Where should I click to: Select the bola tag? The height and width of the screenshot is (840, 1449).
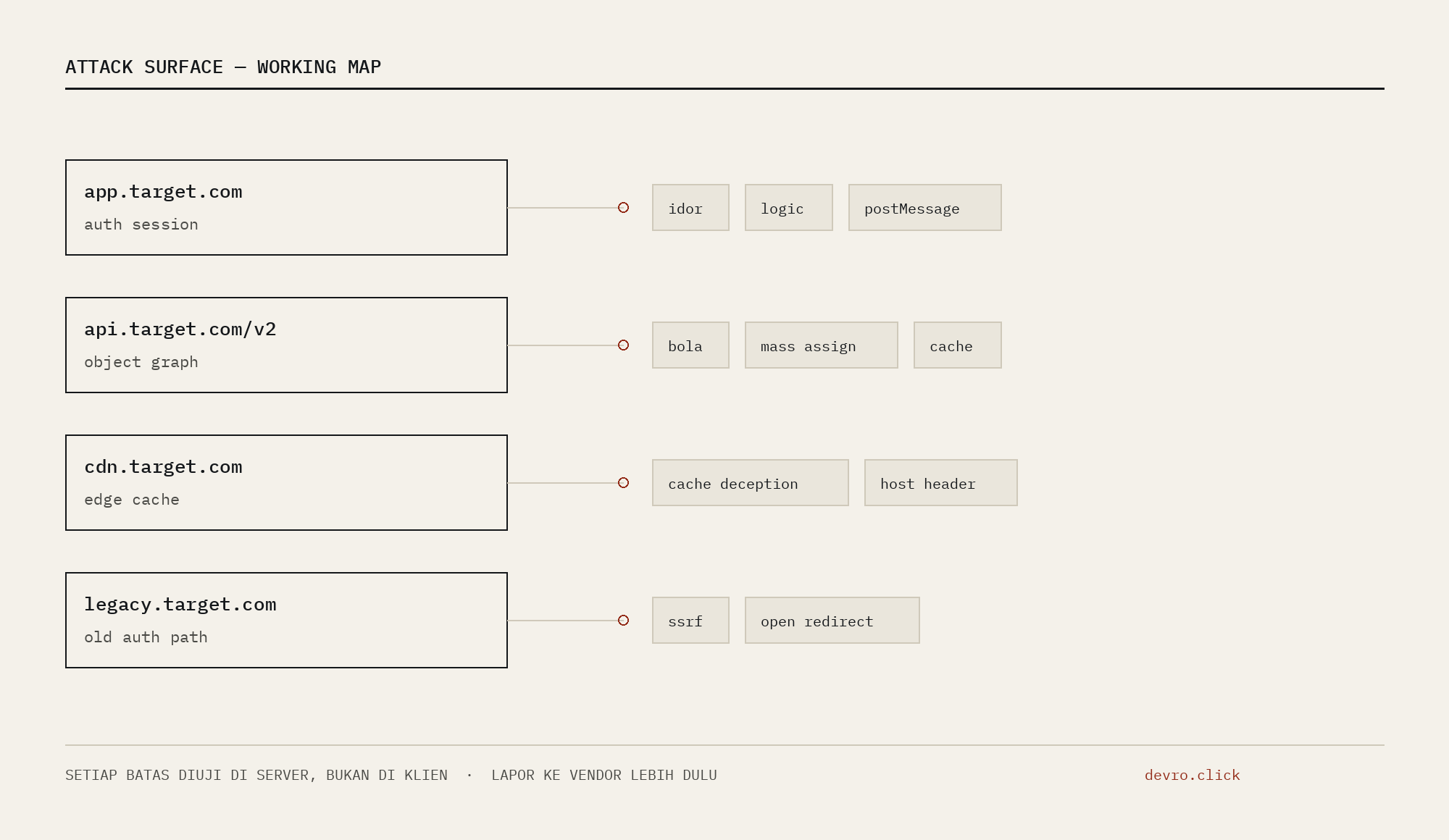[690, 345]
